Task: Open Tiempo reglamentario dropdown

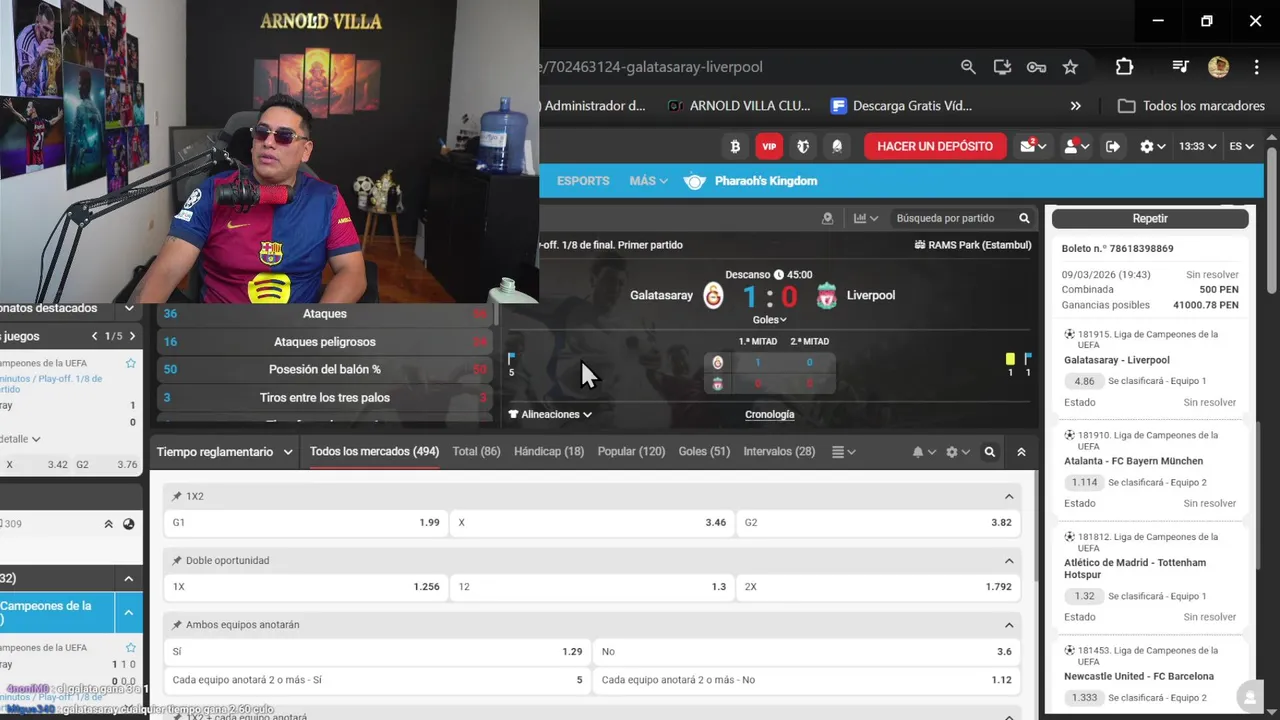Action: [225, 452]
